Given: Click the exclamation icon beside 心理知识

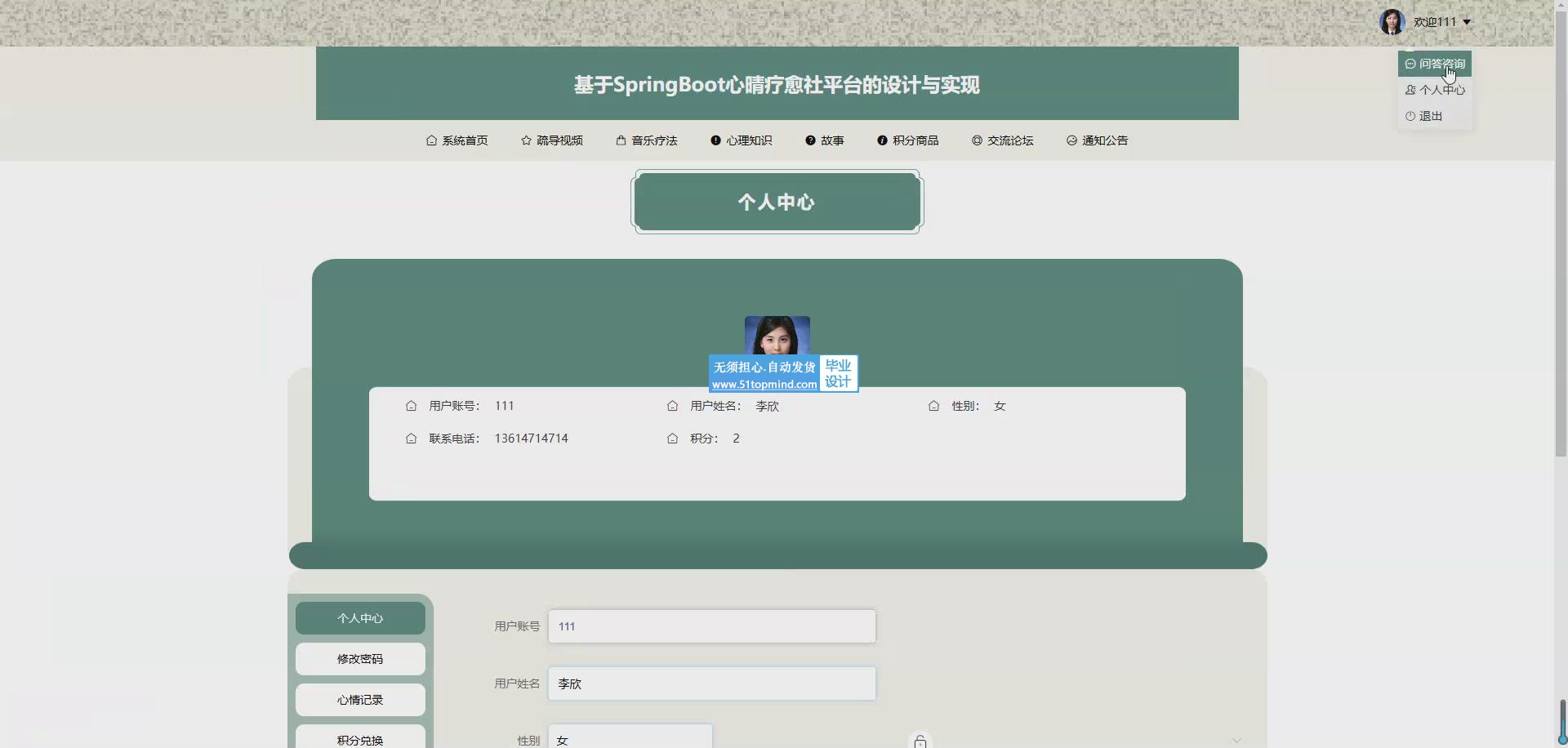Looking at the screenshot, I should point(715,140).
